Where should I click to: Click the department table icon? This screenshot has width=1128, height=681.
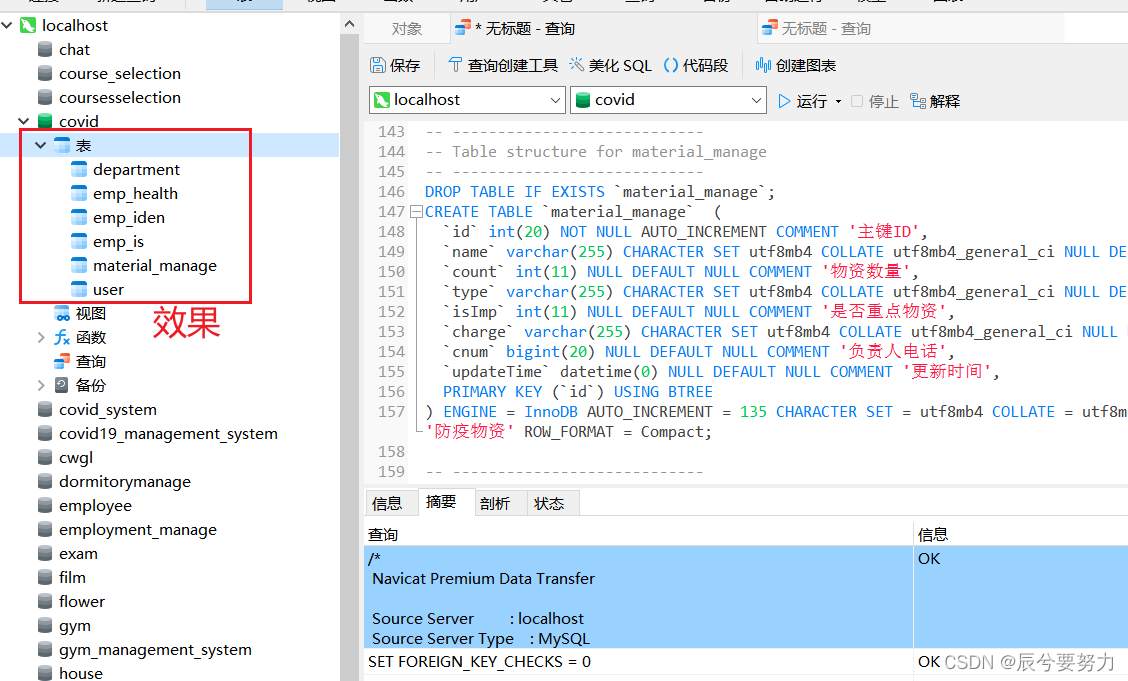[79, 170]
